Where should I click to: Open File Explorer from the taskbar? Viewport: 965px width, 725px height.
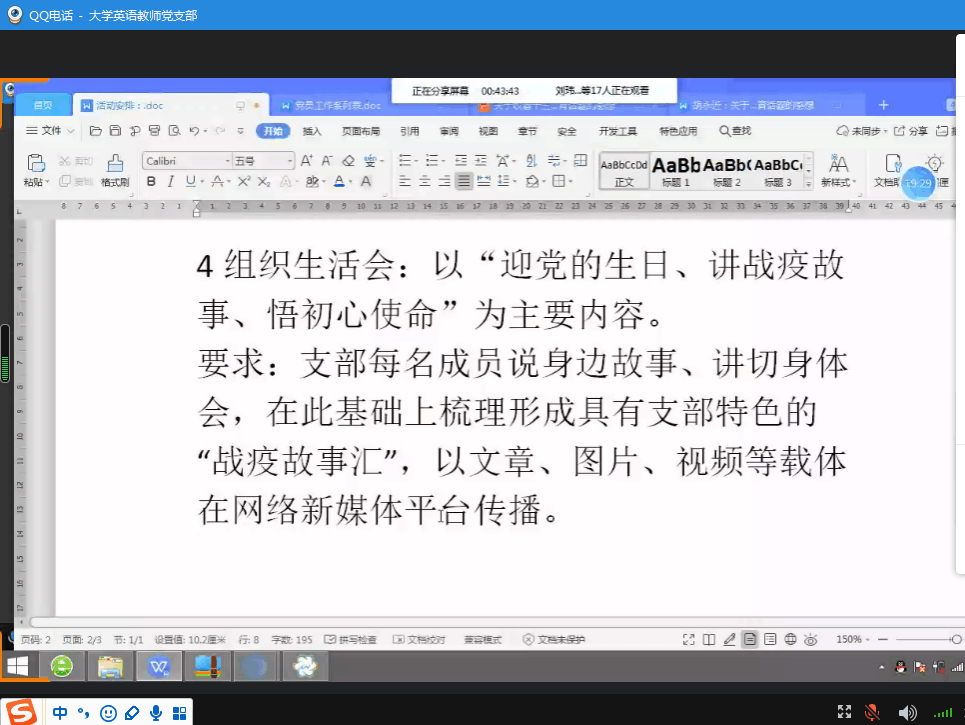click(110, 667)
